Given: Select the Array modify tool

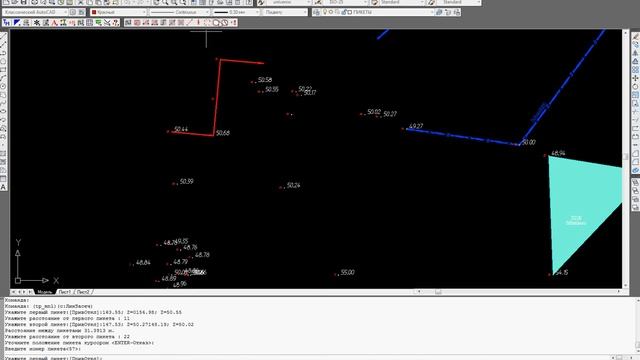Looking at the screenshot, I should tap(636, 70).
